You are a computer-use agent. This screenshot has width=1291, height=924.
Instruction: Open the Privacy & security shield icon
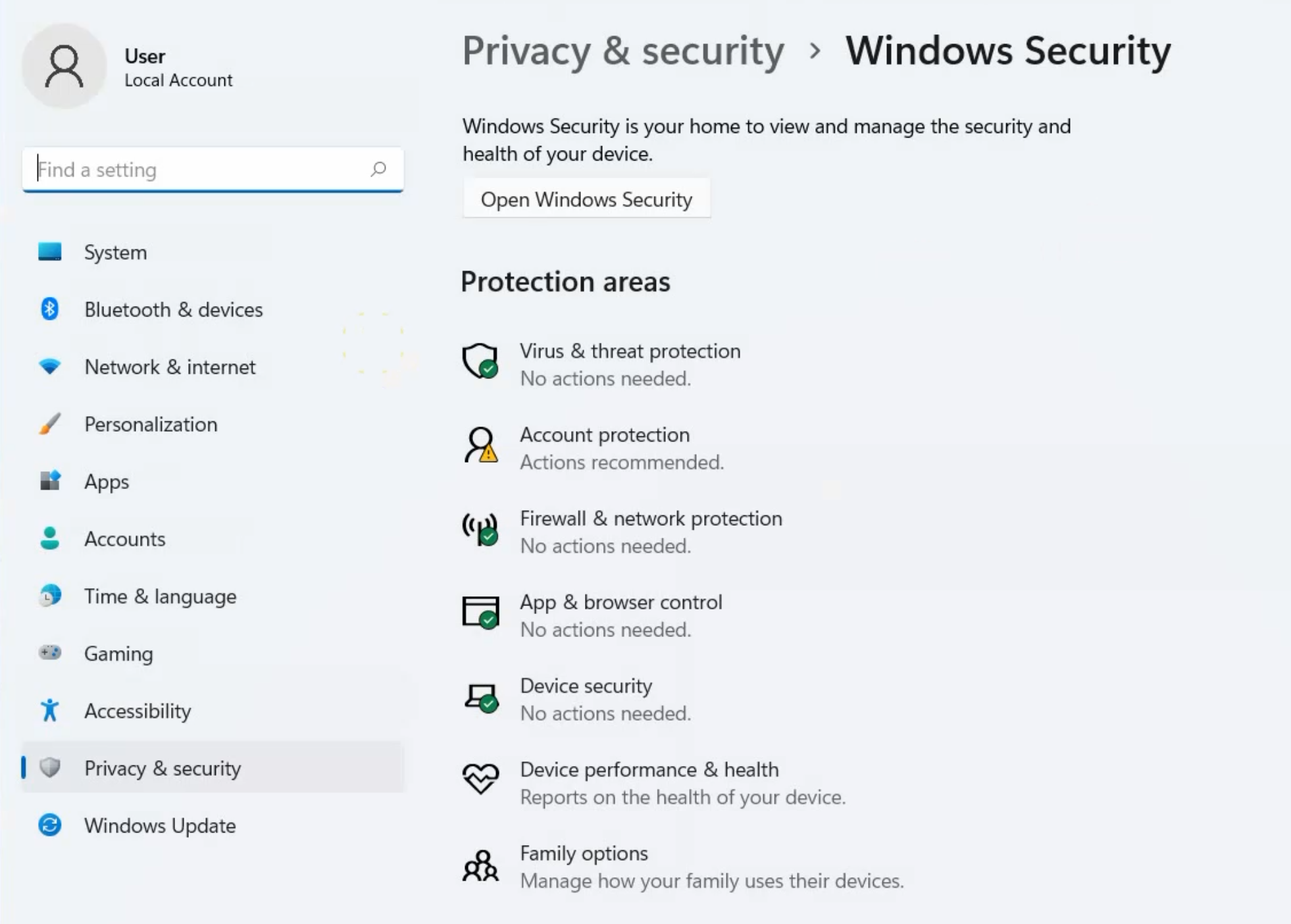pyautogui.click(x=50, y=768)
